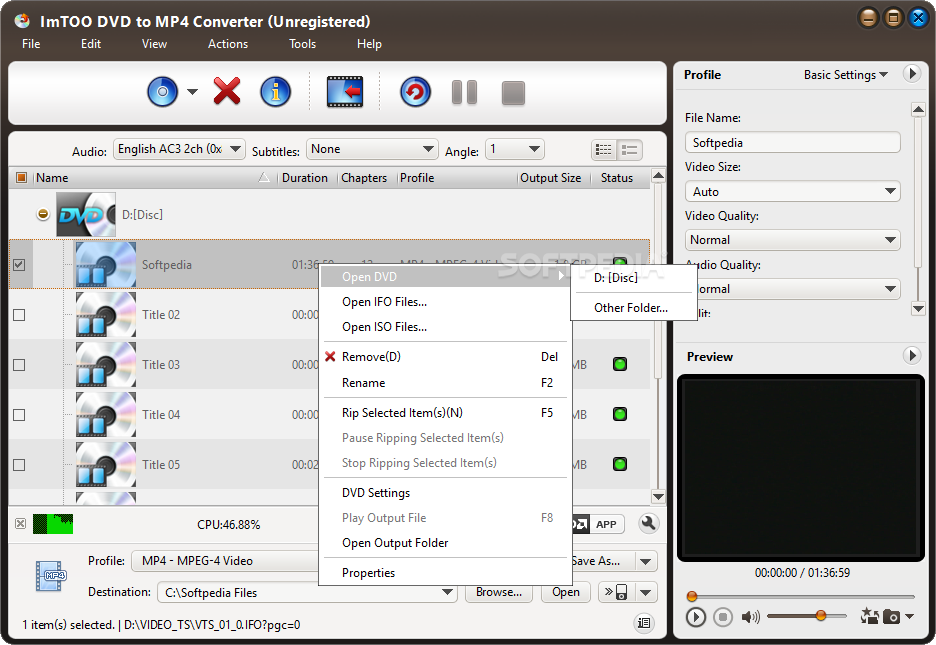The image size is (936, 645).
Task: Open the Save As dropdown arrow
Action: (645, 561)
